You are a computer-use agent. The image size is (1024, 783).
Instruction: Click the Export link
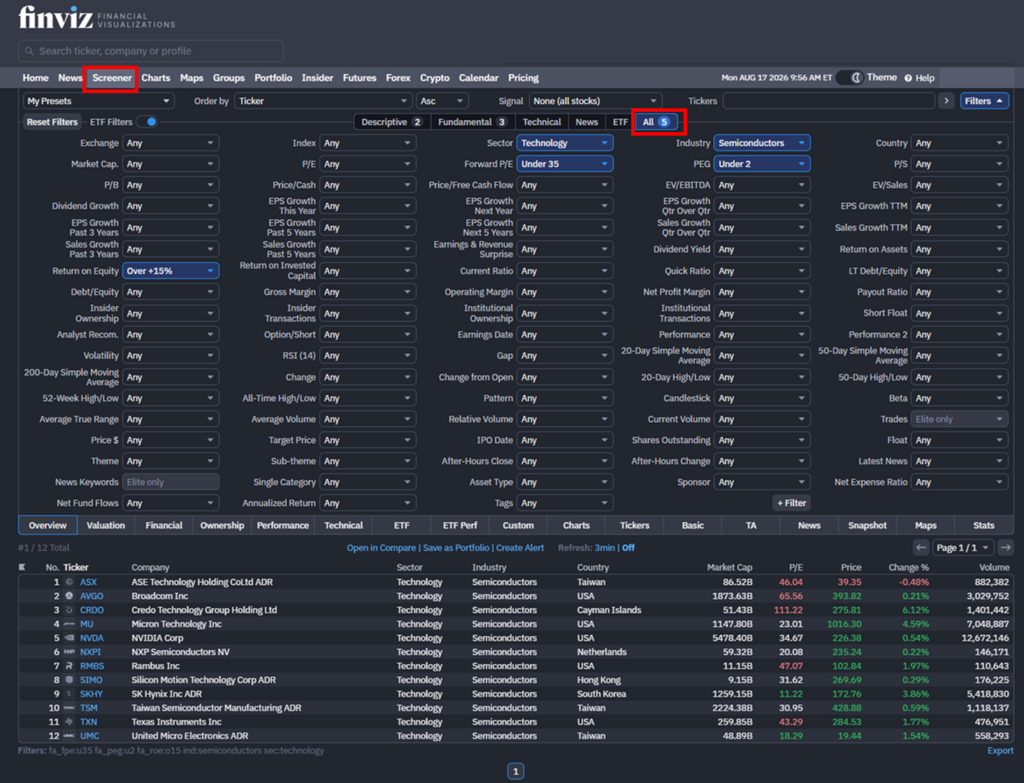click(x=1000, y=750)
